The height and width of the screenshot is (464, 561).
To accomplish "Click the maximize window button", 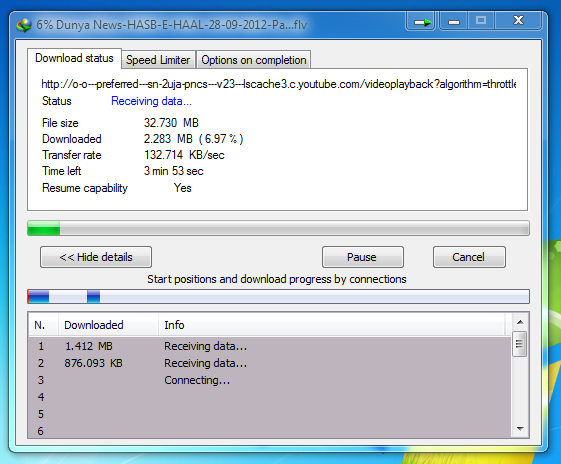I will tap(481, 21).
